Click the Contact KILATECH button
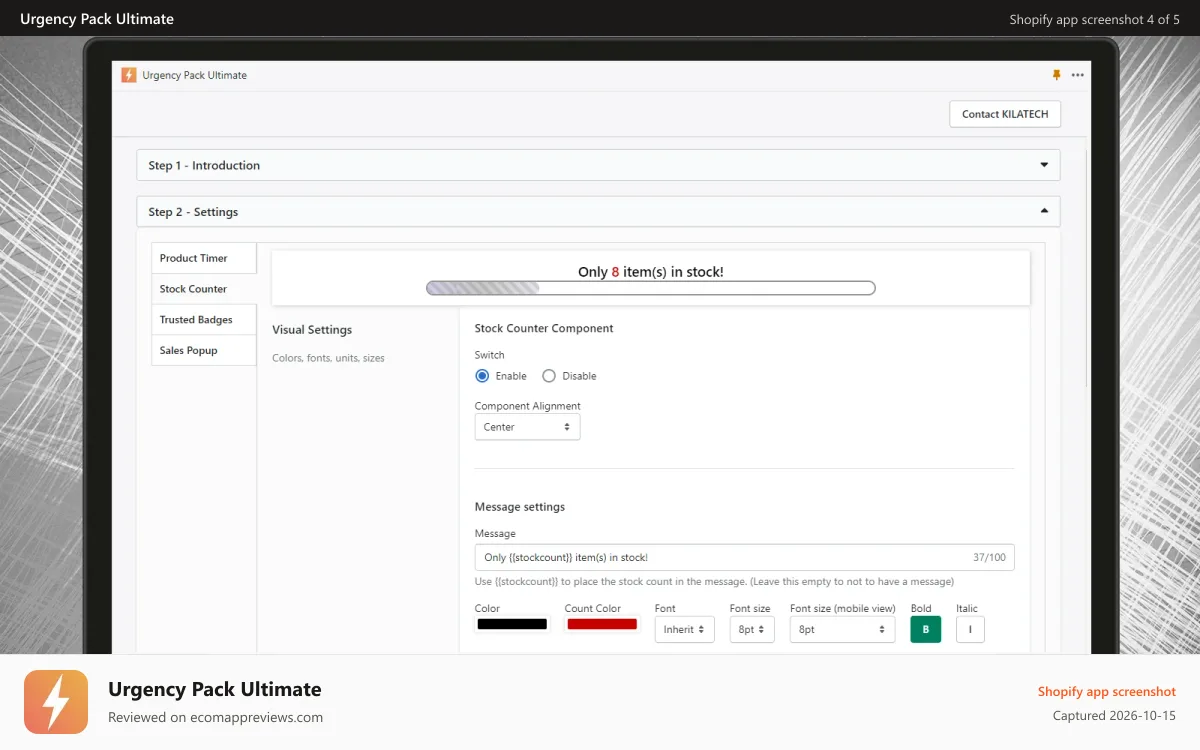This screenshot has height=750, width=1200. [x=1005, y=114]
